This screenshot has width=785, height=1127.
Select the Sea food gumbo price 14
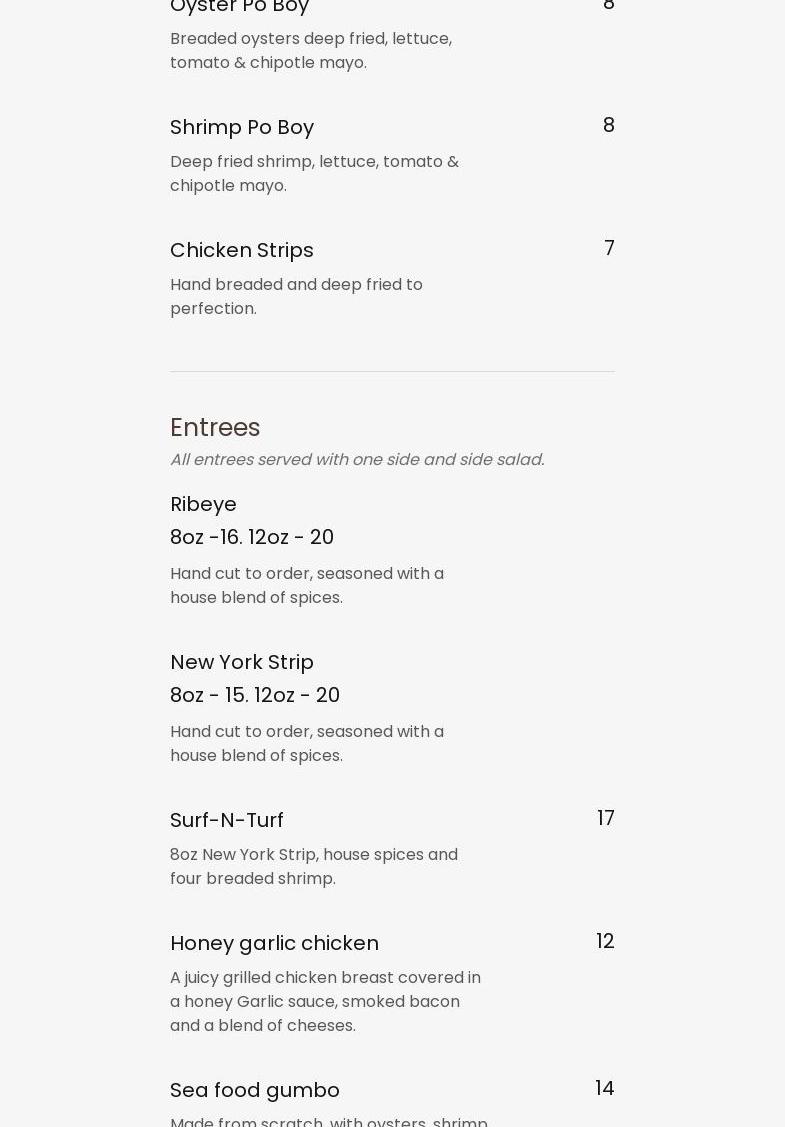click(x=604, y=1088)
